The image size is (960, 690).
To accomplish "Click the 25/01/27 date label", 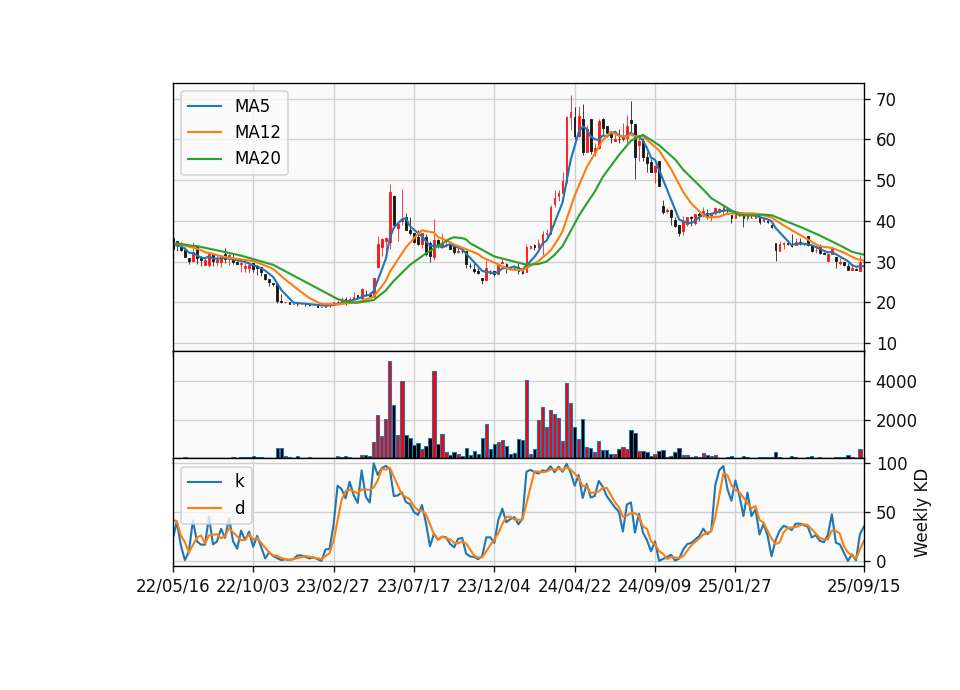I will 735,586.
